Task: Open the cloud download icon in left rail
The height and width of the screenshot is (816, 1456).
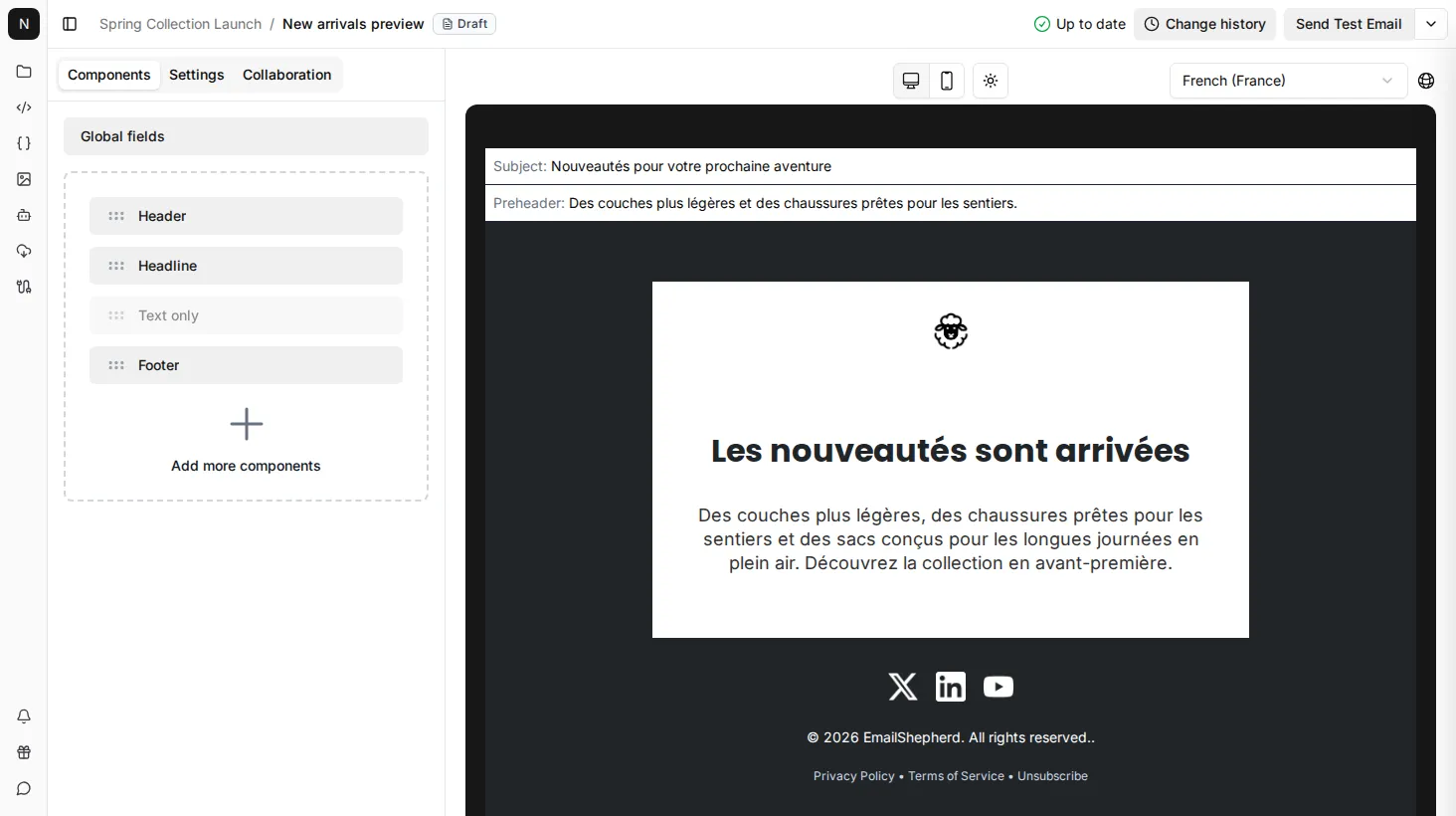Action: (24, 251)
